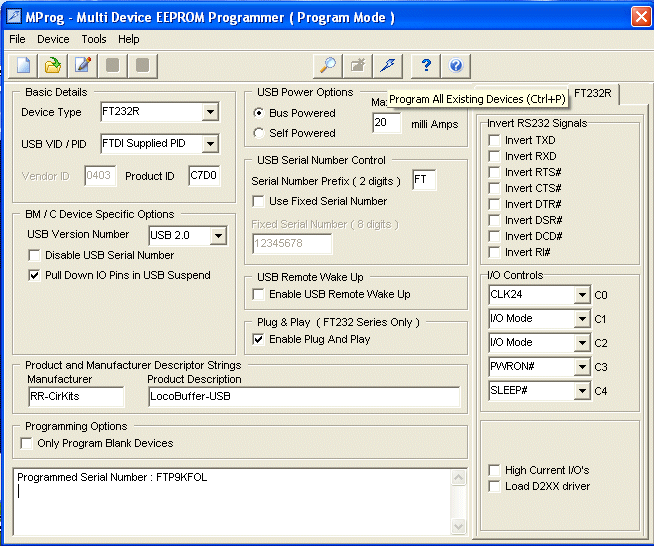
Task: Enable High Current I/O's checkbox
Action: click(x=494, y=471)
